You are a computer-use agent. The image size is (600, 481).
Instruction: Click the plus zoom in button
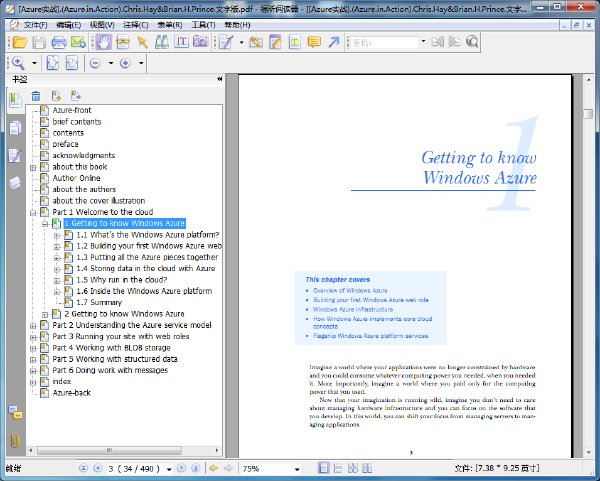pyautogui.click(x=125, y=63)
